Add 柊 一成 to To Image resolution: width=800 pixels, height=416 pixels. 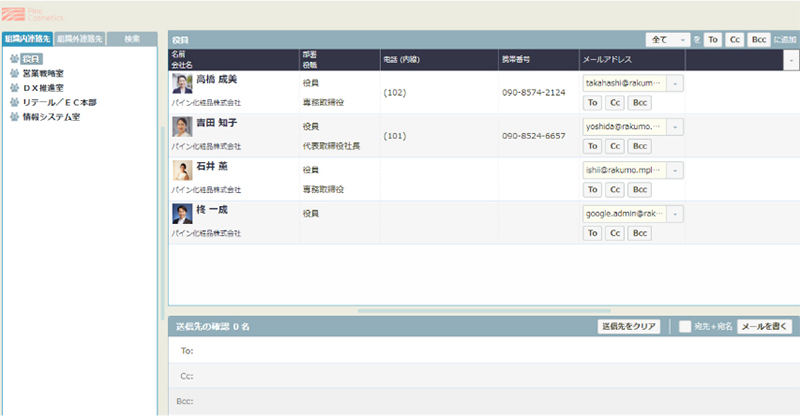592,233
